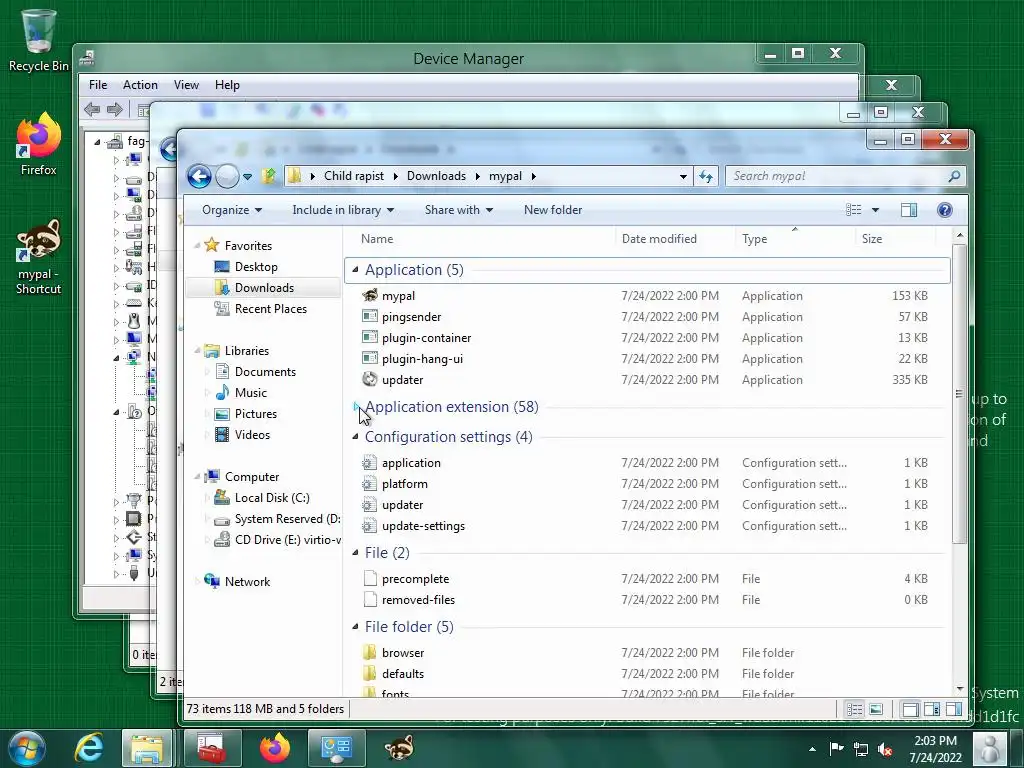This screenshot has width=1024, height=768.
Task: Collapse the Configuration settings (4) group
Action: tap(355, 436)
